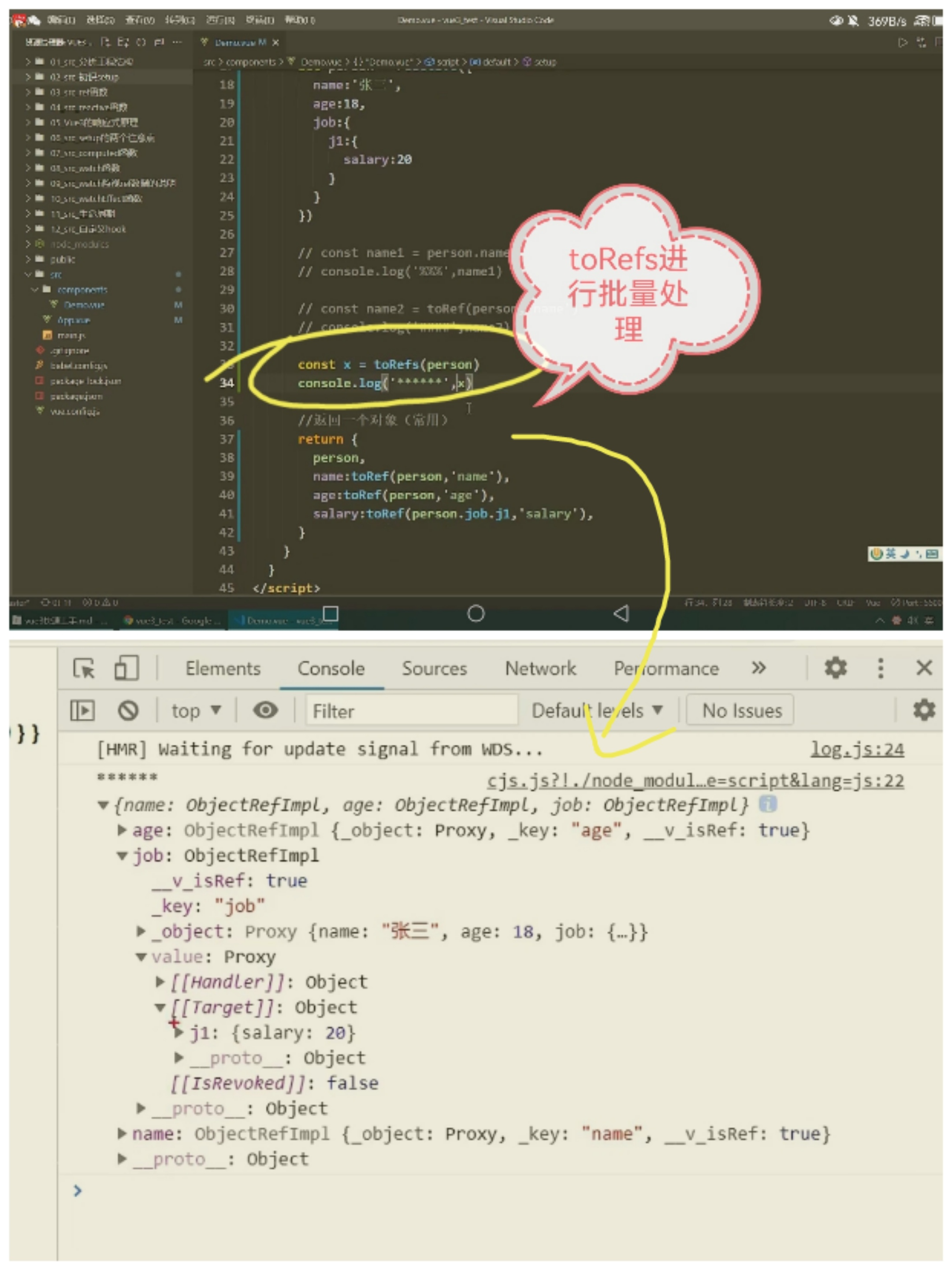Image resolution: width=952 pixels, height=1270 pixels.
Task: Click the clear console icon
Action: pos(128,710)
